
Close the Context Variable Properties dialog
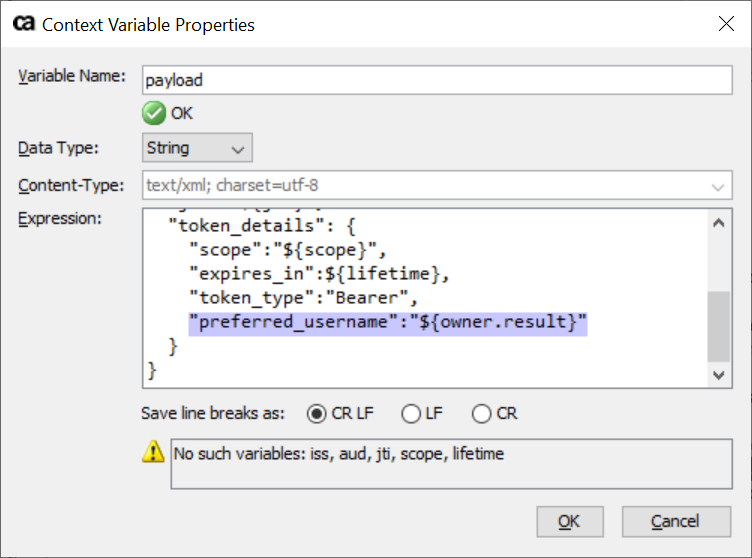pos(726,24)
